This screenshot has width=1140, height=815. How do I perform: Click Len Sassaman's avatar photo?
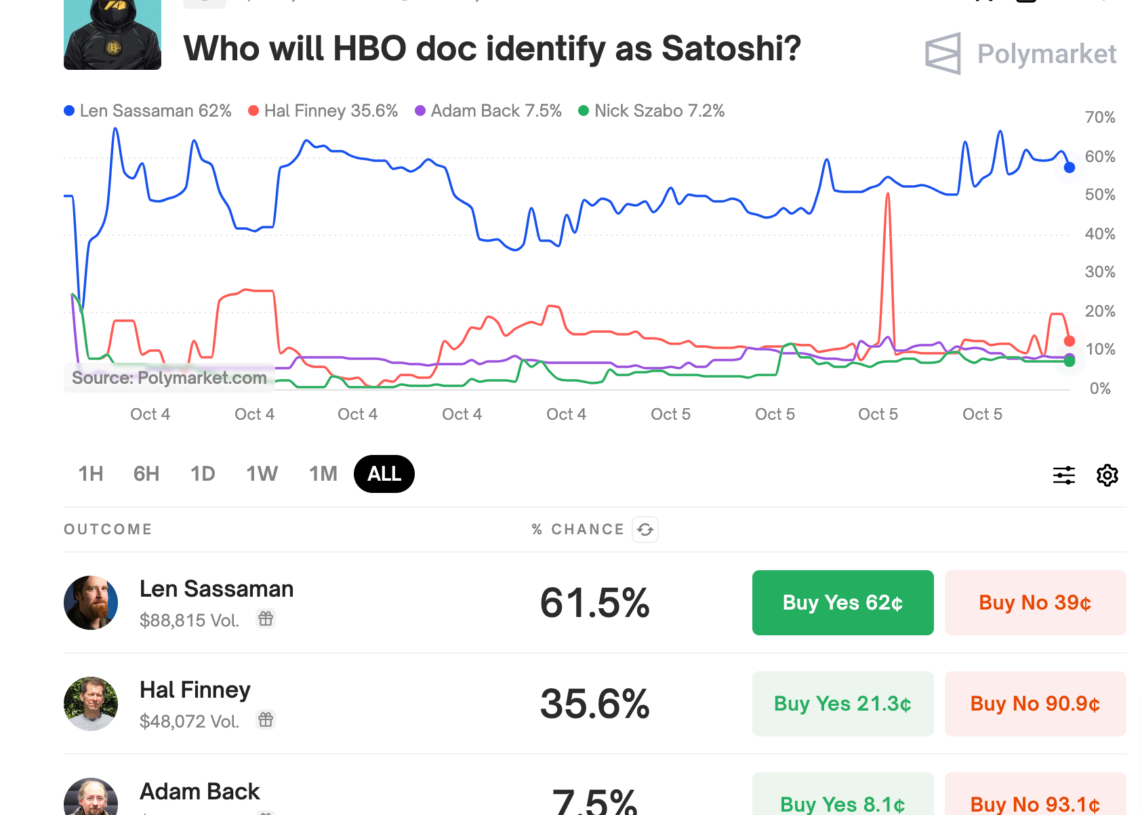point(91,603)
